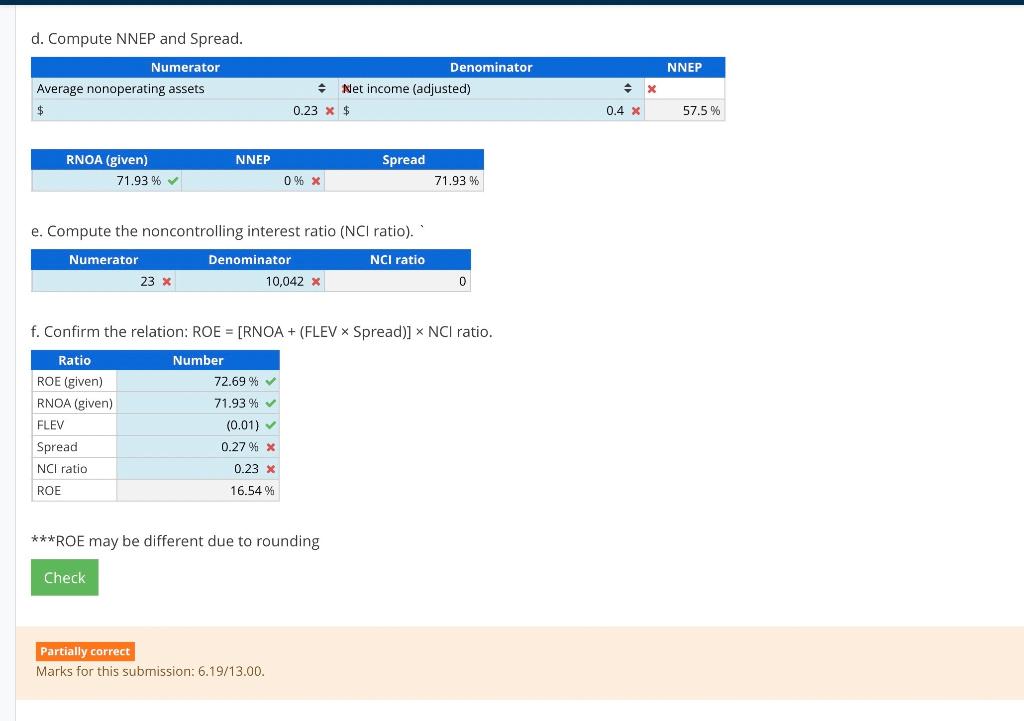Click the red X in the NNEP answer cell
This screenshot has height=721, width=1024.
pyautogui.click(x=654, y=88)
